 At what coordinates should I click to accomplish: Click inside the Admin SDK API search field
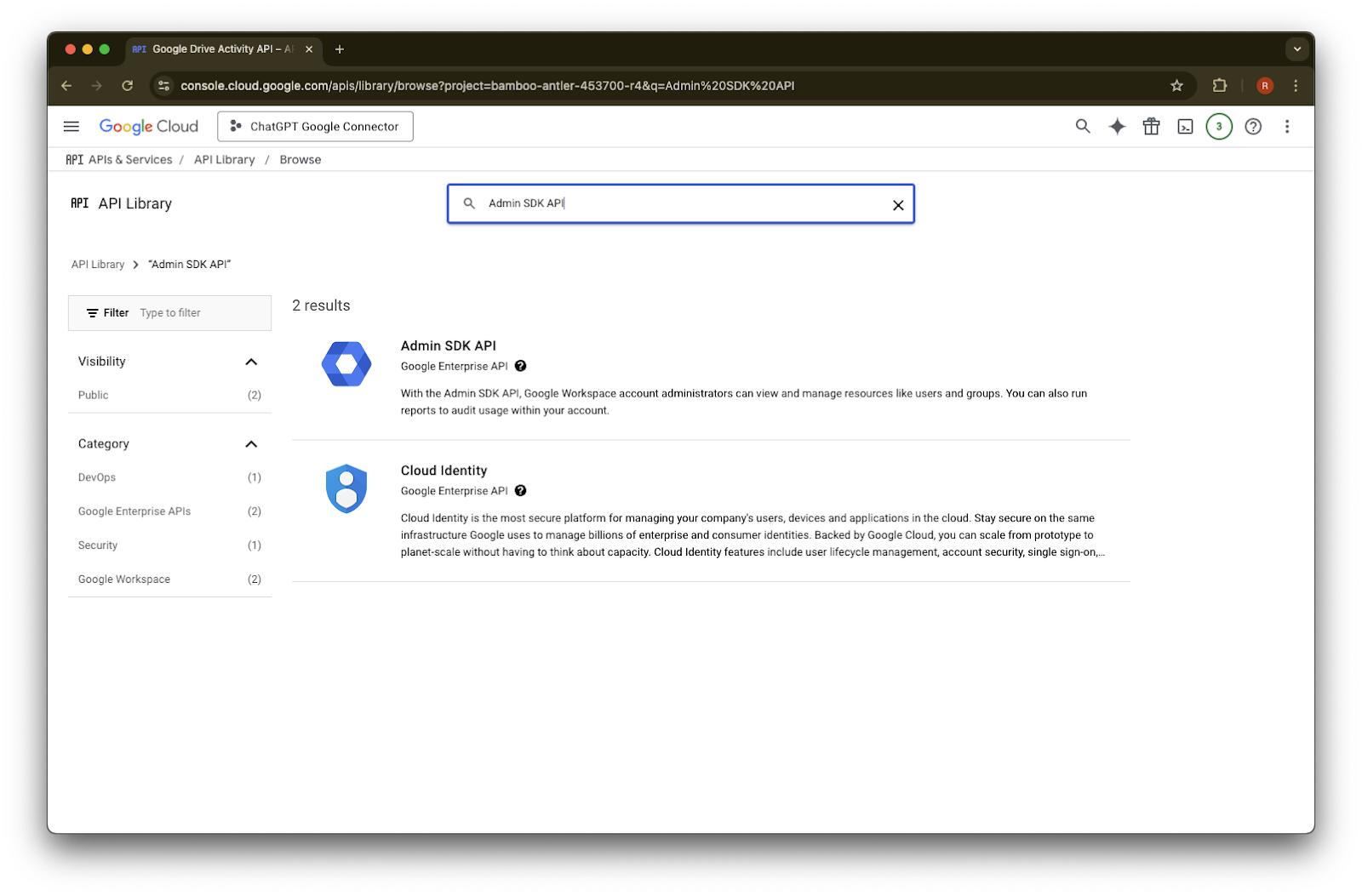[x=681, y=204]
